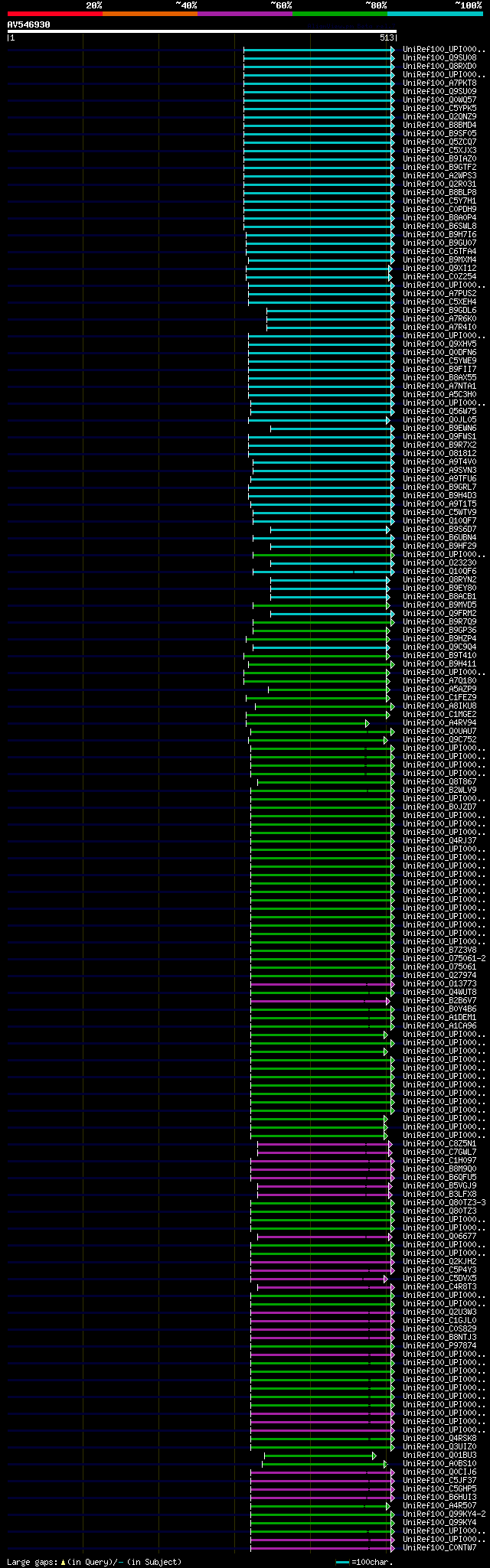Select hit label UniRef100_A2WPS3

[439, 176]
